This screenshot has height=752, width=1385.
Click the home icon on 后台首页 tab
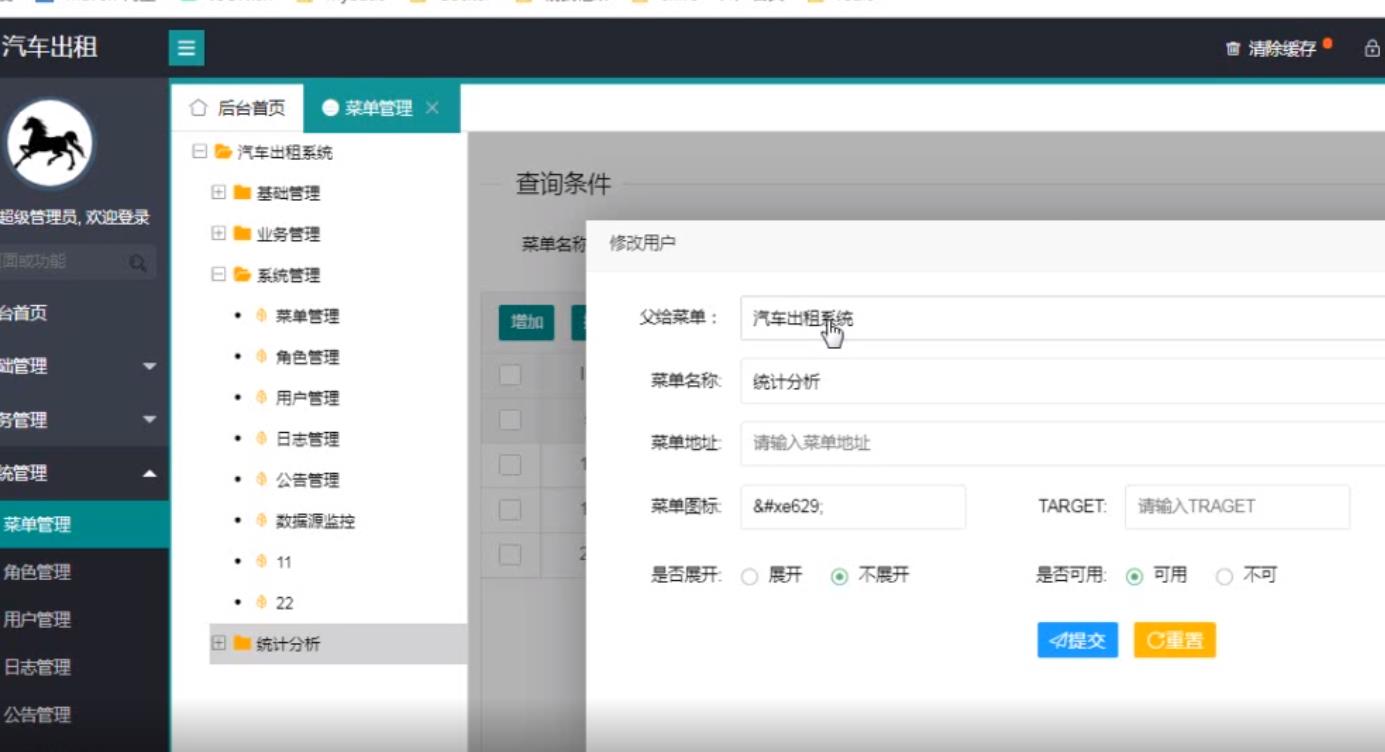(198, 107)
